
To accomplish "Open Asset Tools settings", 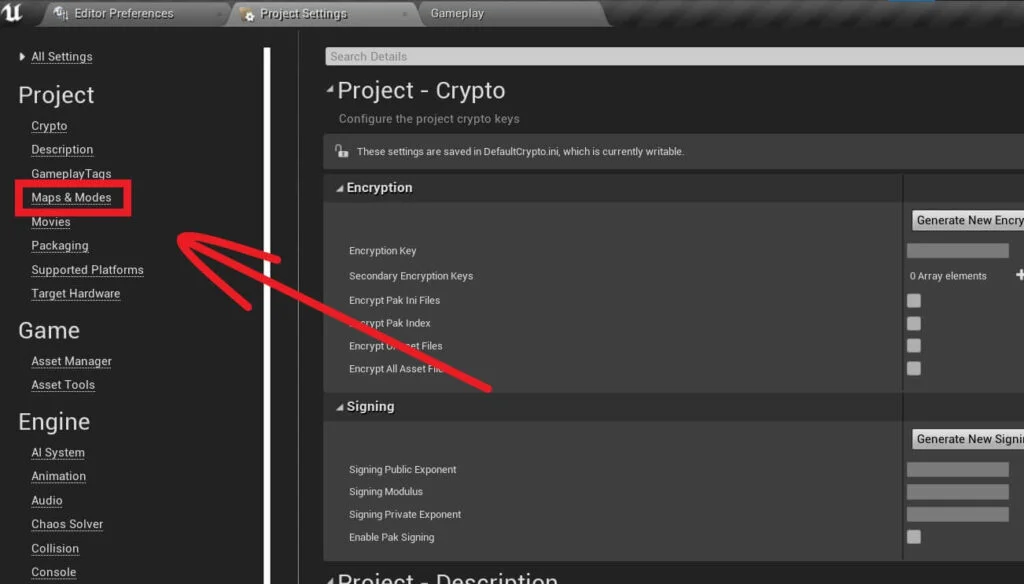I will (63, 385).
